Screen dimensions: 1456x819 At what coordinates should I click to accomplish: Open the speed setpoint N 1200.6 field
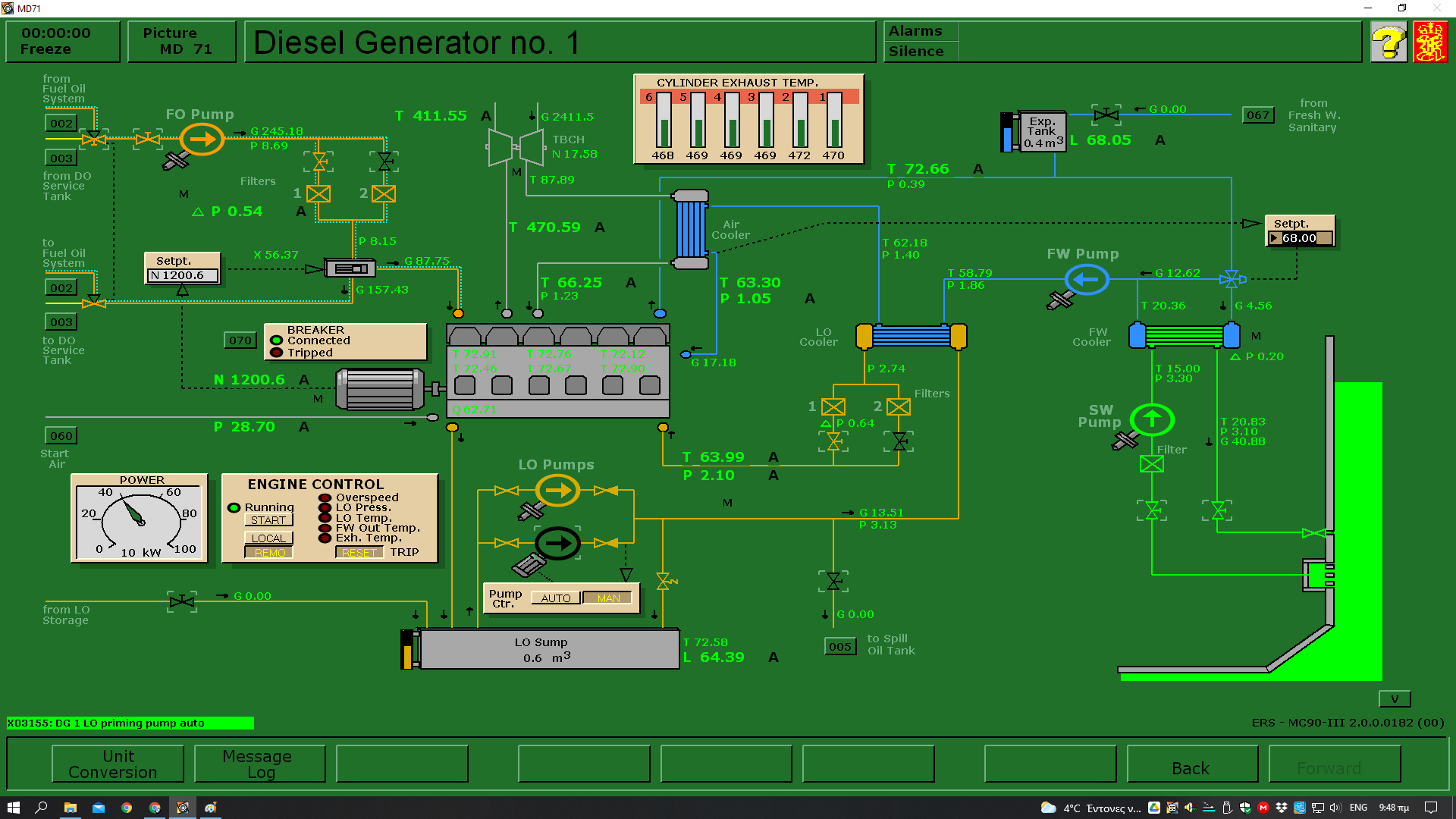tap(183, 275)
